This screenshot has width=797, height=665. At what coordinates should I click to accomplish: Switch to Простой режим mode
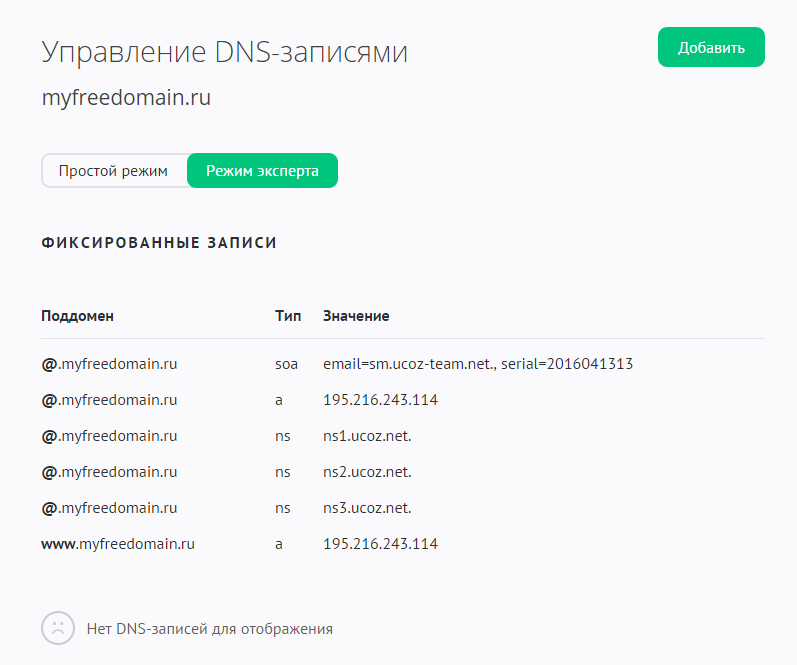tap(113, 171)
